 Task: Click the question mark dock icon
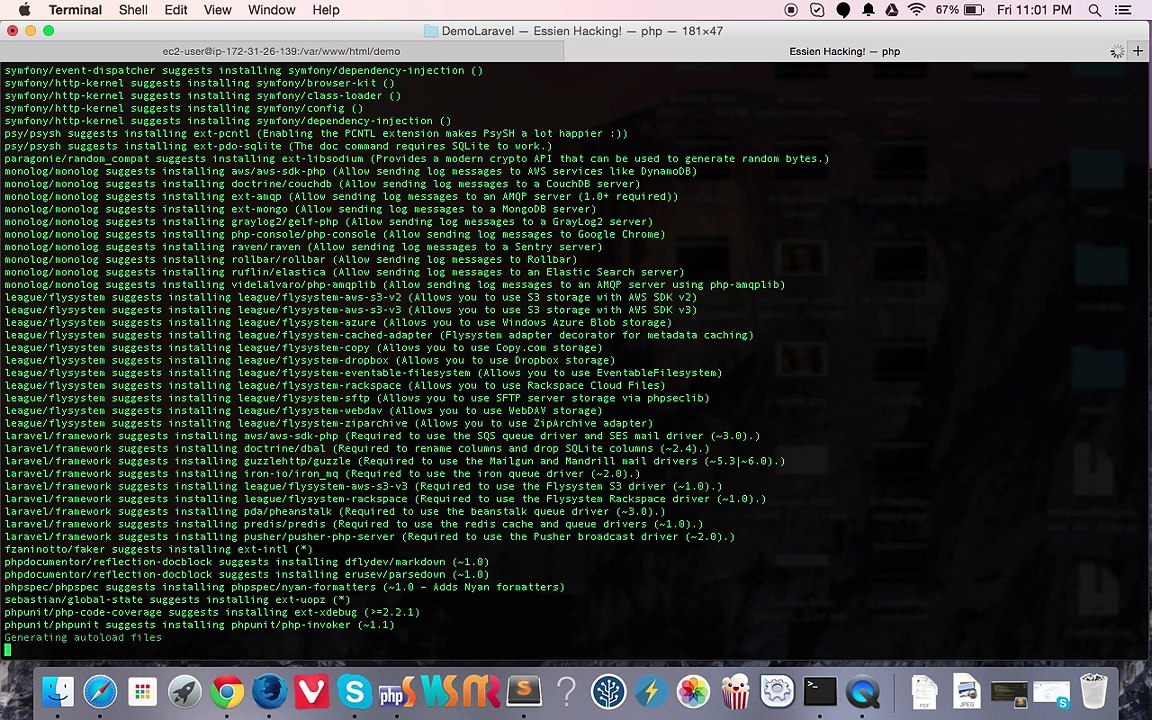[x=566, y=691]
